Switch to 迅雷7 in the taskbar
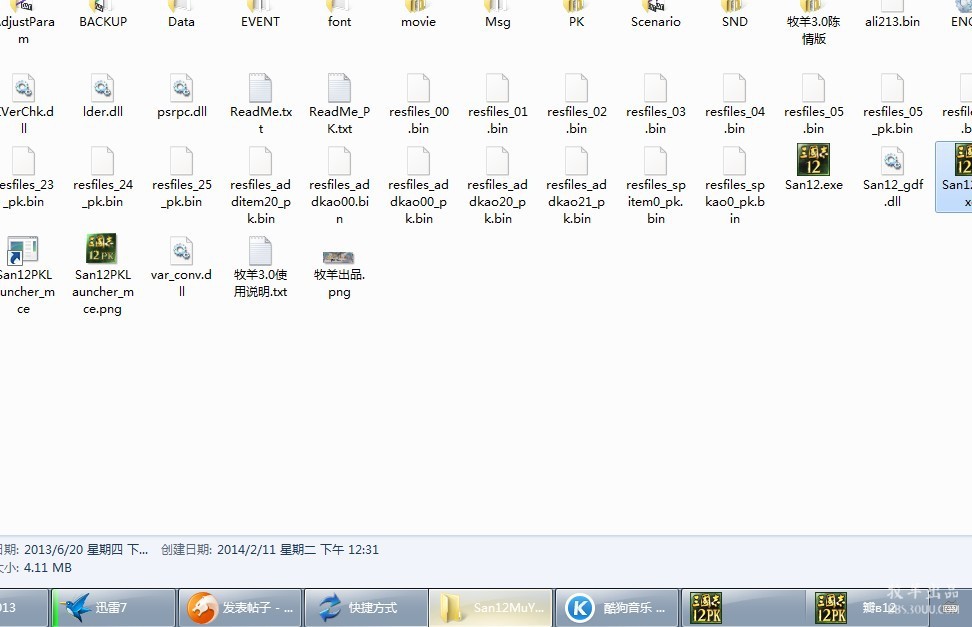 pyautogui.click(x=111, y=607)
